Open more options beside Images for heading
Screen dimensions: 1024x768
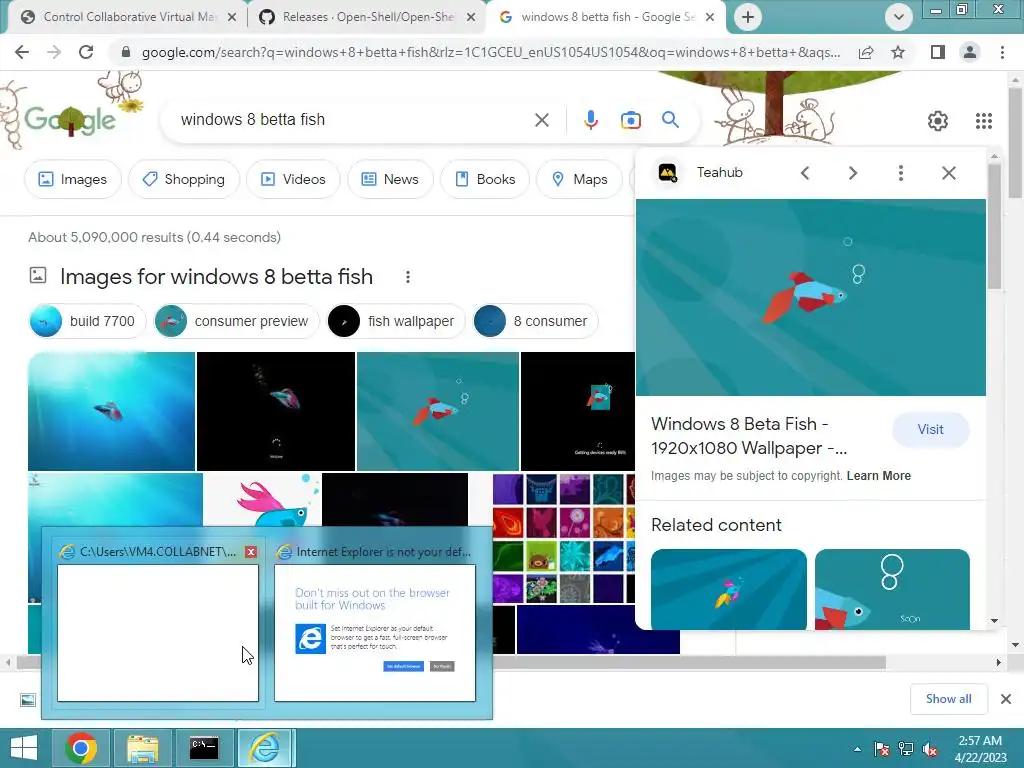408,277
